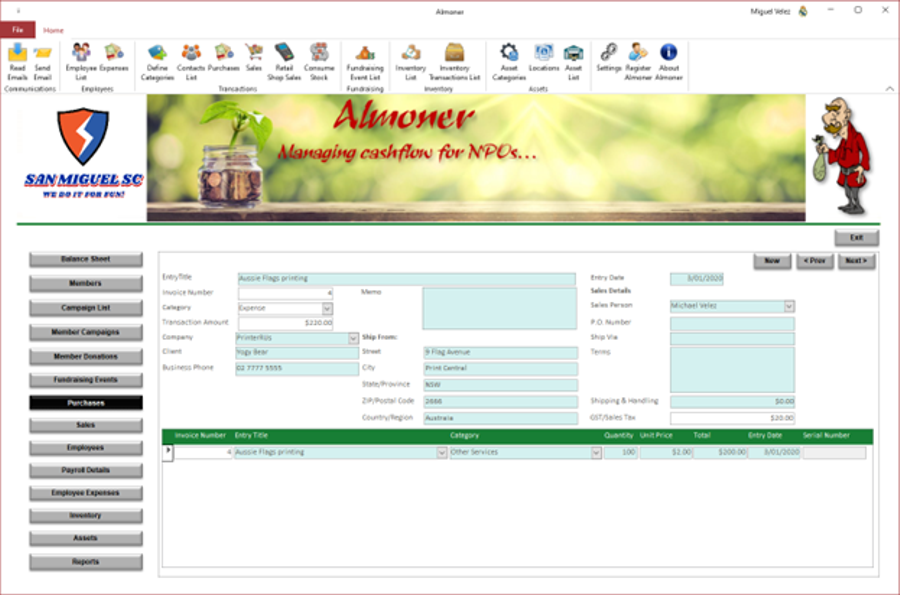Click the Memo text area
The height and width of the screenshot is (595, 900).
499,309
